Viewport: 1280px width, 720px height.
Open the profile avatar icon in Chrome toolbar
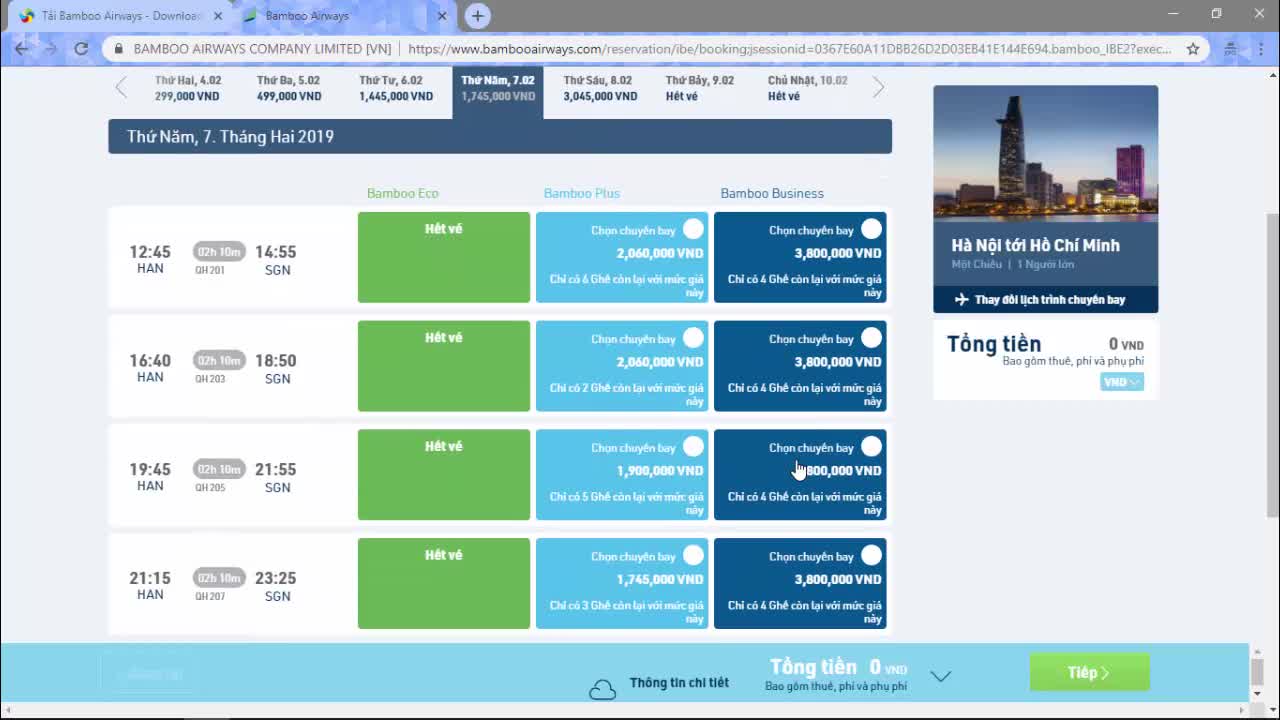[1230, 48]
